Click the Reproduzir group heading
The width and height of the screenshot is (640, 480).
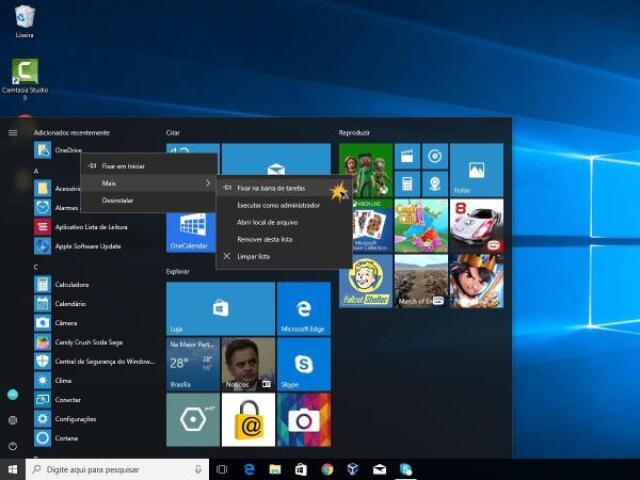tap(354, 133)
